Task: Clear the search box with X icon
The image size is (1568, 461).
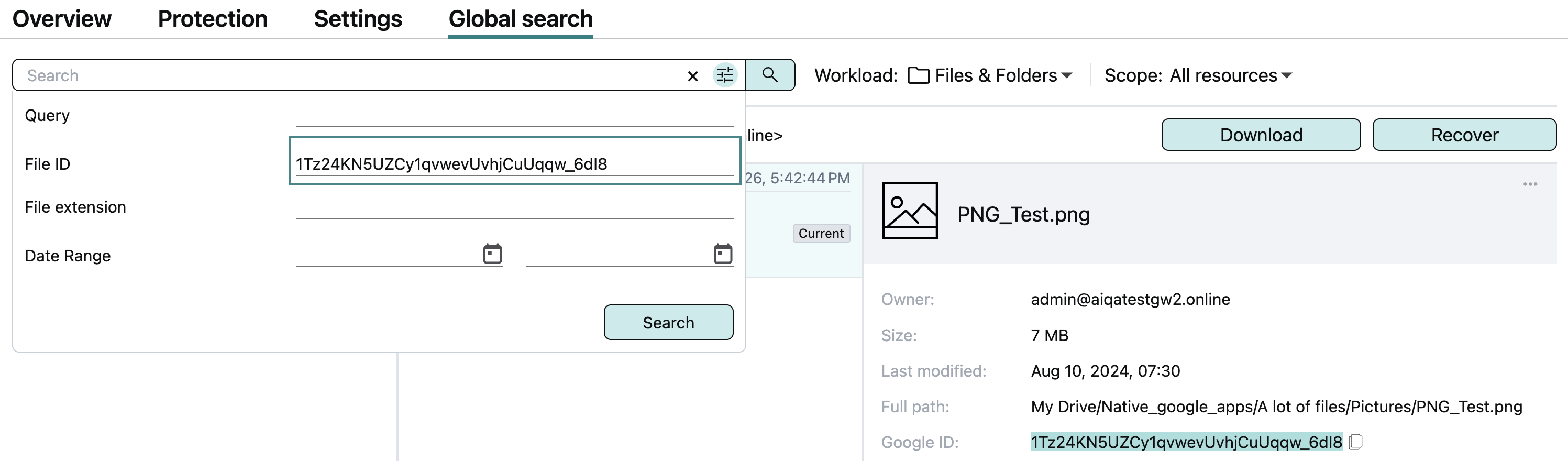Action: coord(692,76)
